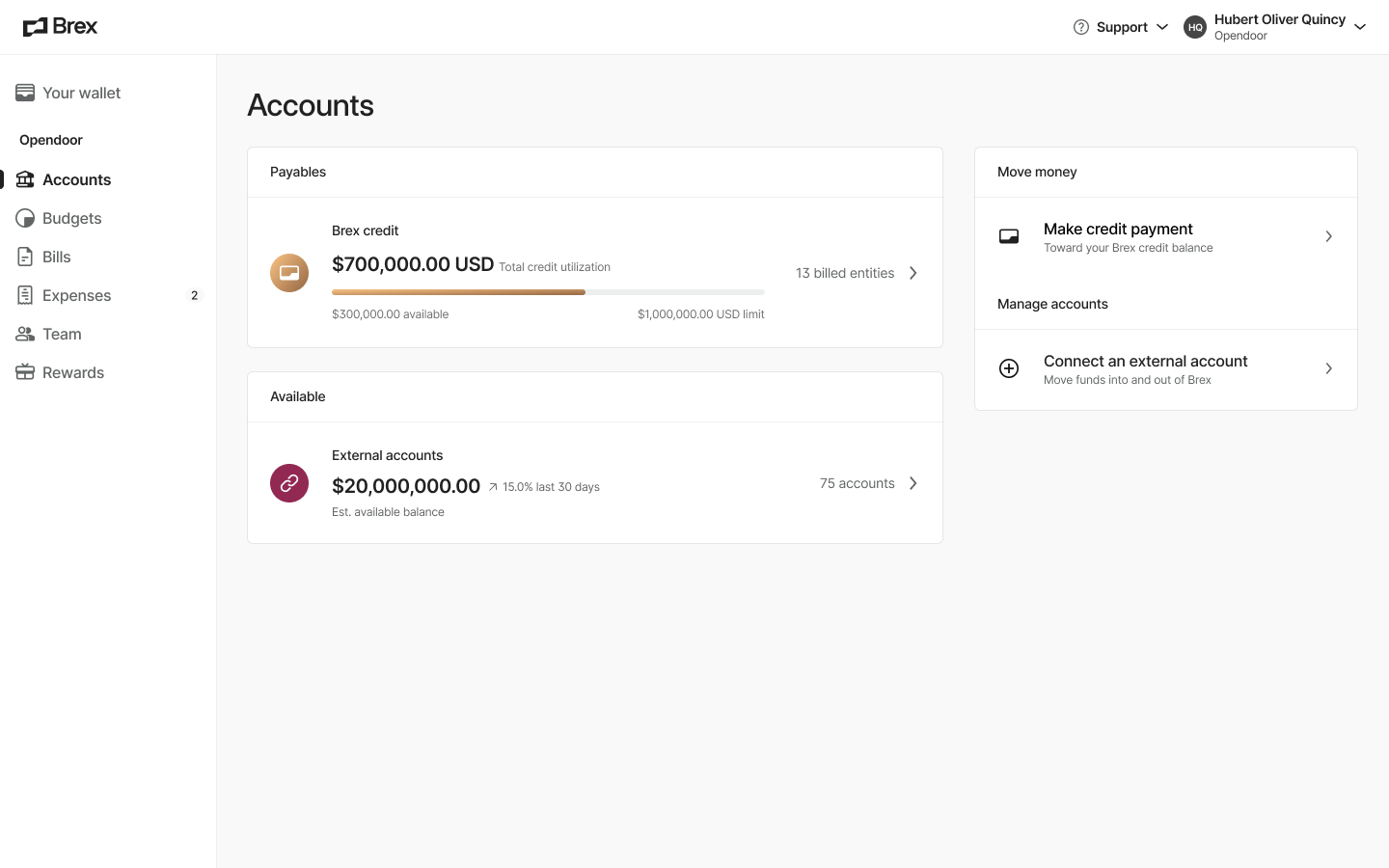Screen dimensions: 1389x868
Task: Click the HQ user avatar
Action: (1195, 27)
